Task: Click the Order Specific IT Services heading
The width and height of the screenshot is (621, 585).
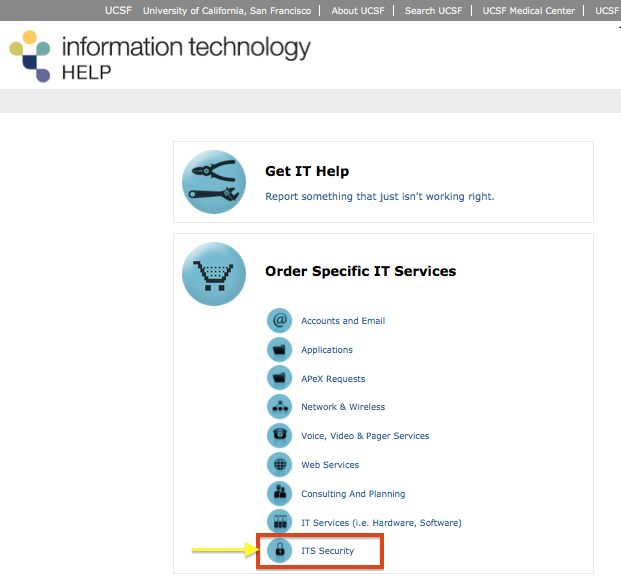Action: 360,271
